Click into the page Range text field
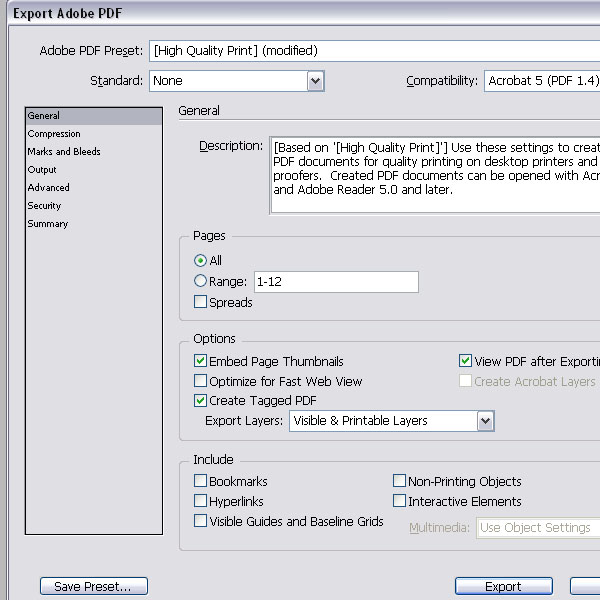 coord(336,282)
